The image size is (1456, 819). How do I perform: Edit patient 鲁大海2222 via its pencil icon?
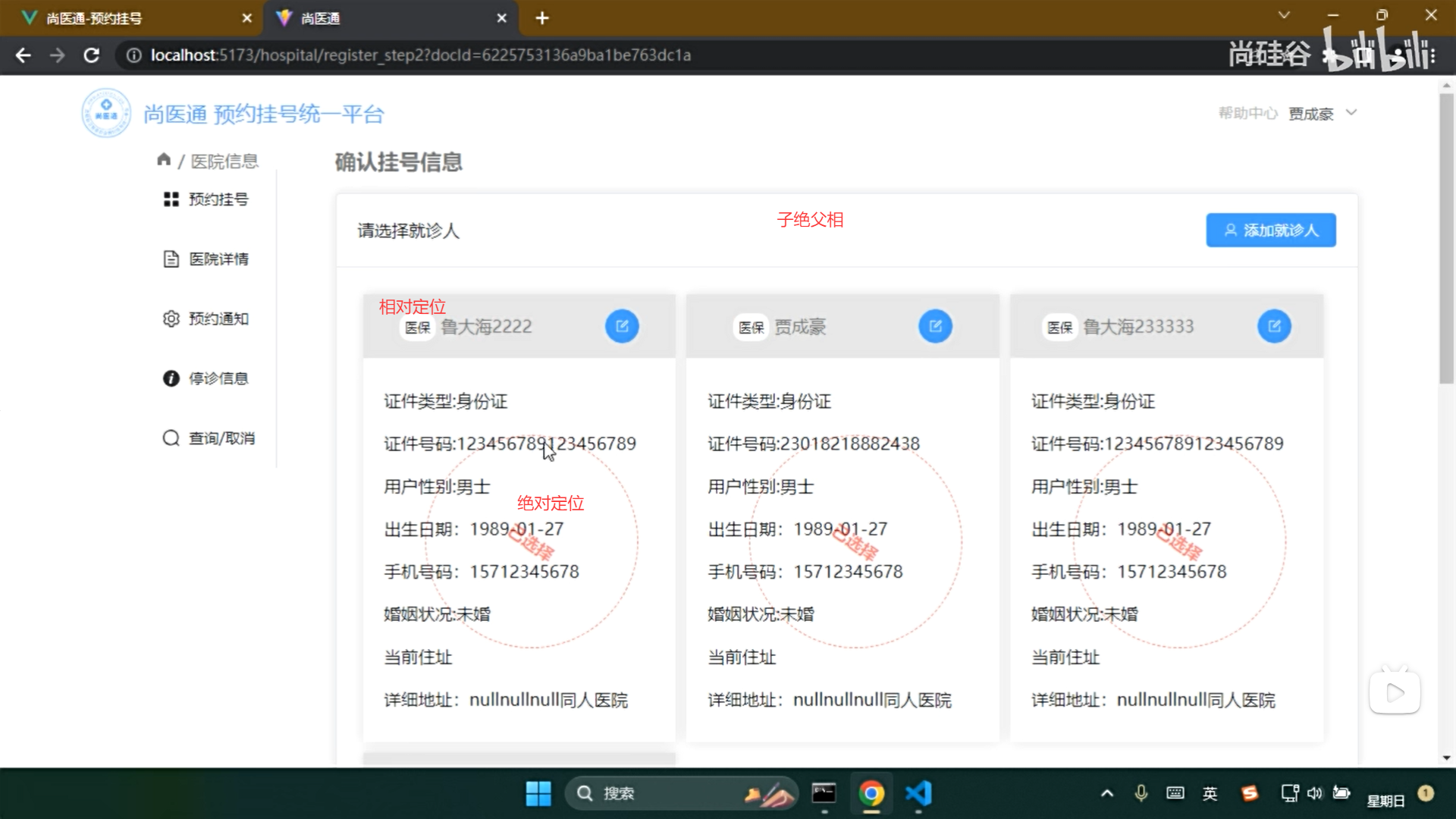(x=622, y=326)
